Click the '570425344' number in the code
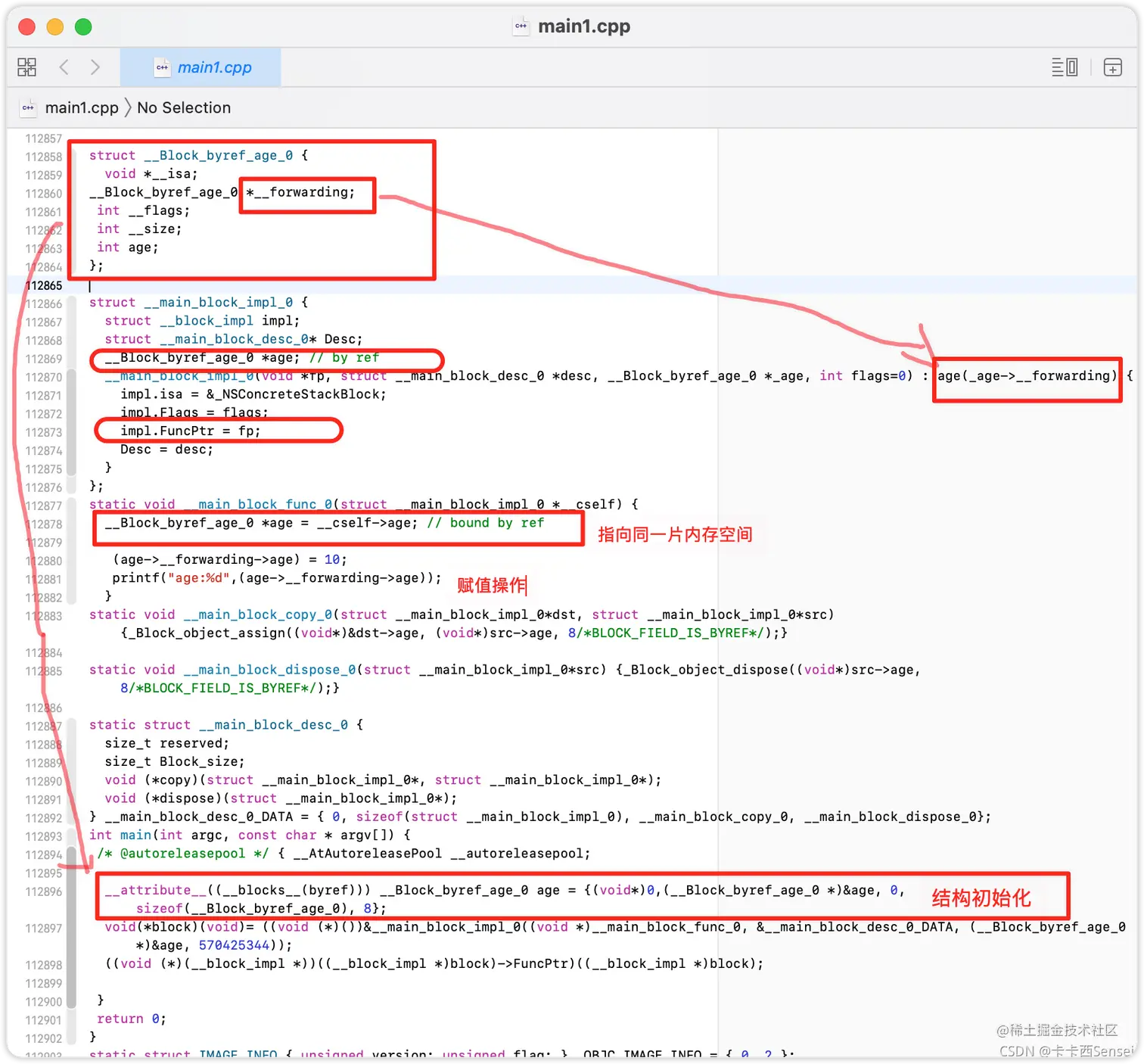The height and width of the screenshot is (1064, 1144). click(x=234, y=945)
